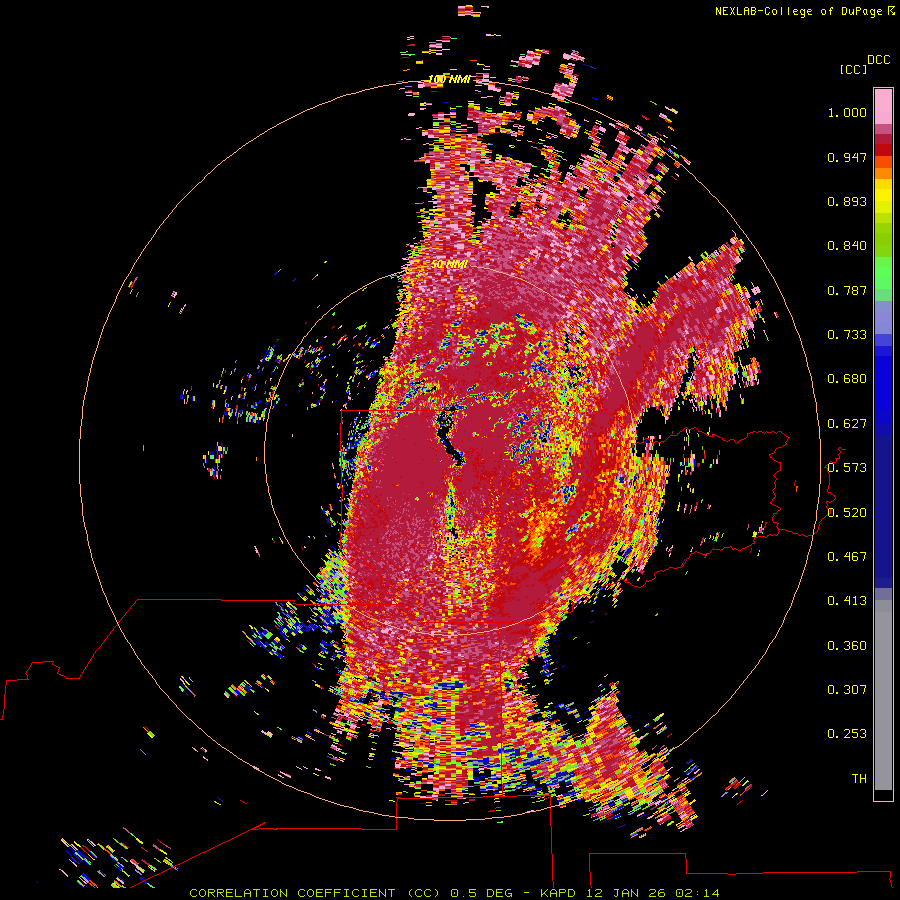Click the 1.000 legend value

(847, 112)
